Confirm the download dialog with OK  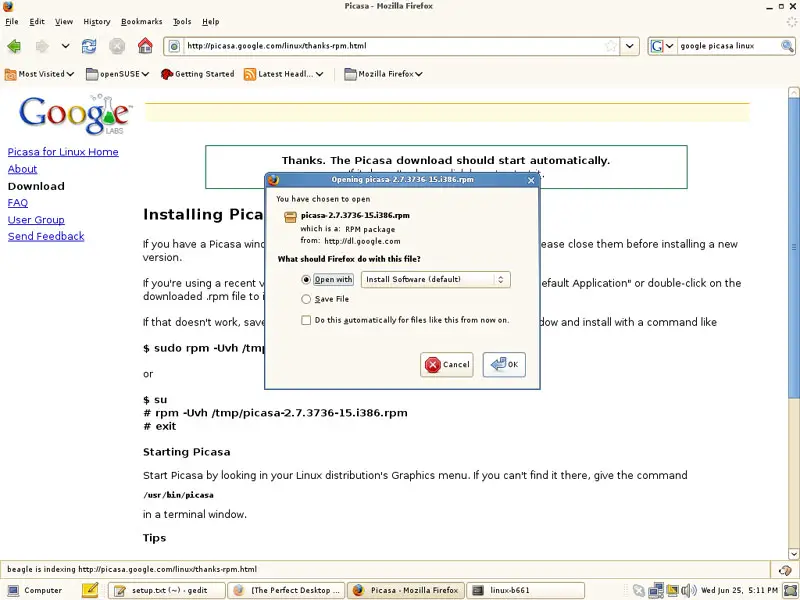pos(504,365)
